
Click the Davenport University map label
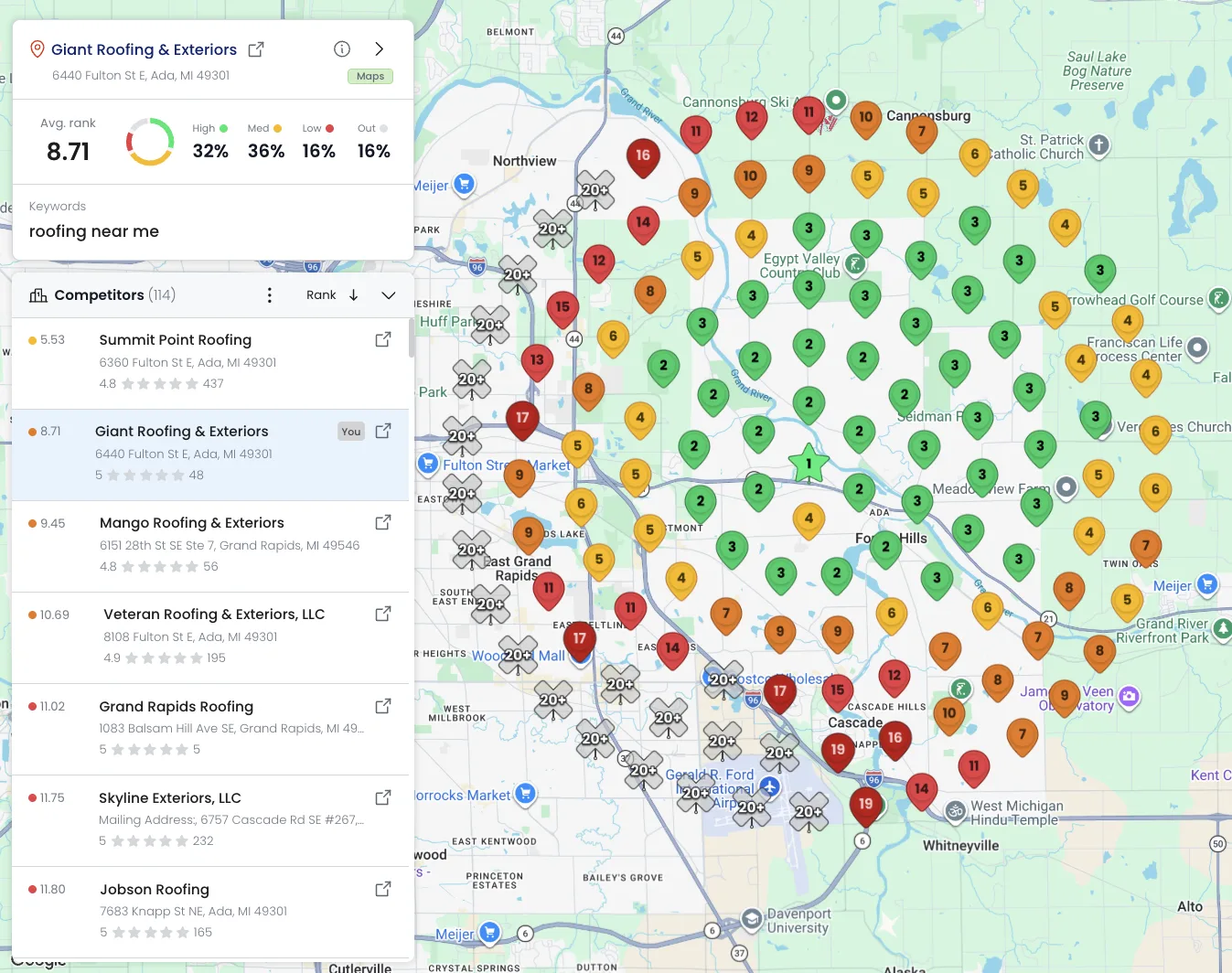[x=798, y=920]
